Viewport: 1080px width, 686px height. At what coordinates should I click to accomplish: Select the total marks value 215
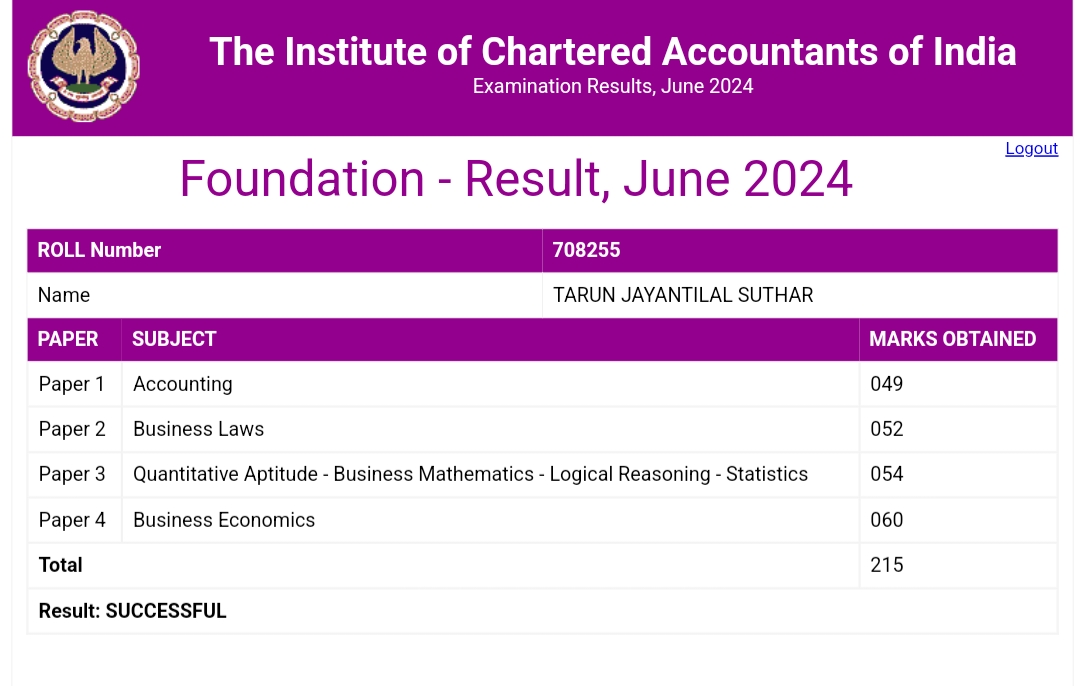tap(887, 565)
